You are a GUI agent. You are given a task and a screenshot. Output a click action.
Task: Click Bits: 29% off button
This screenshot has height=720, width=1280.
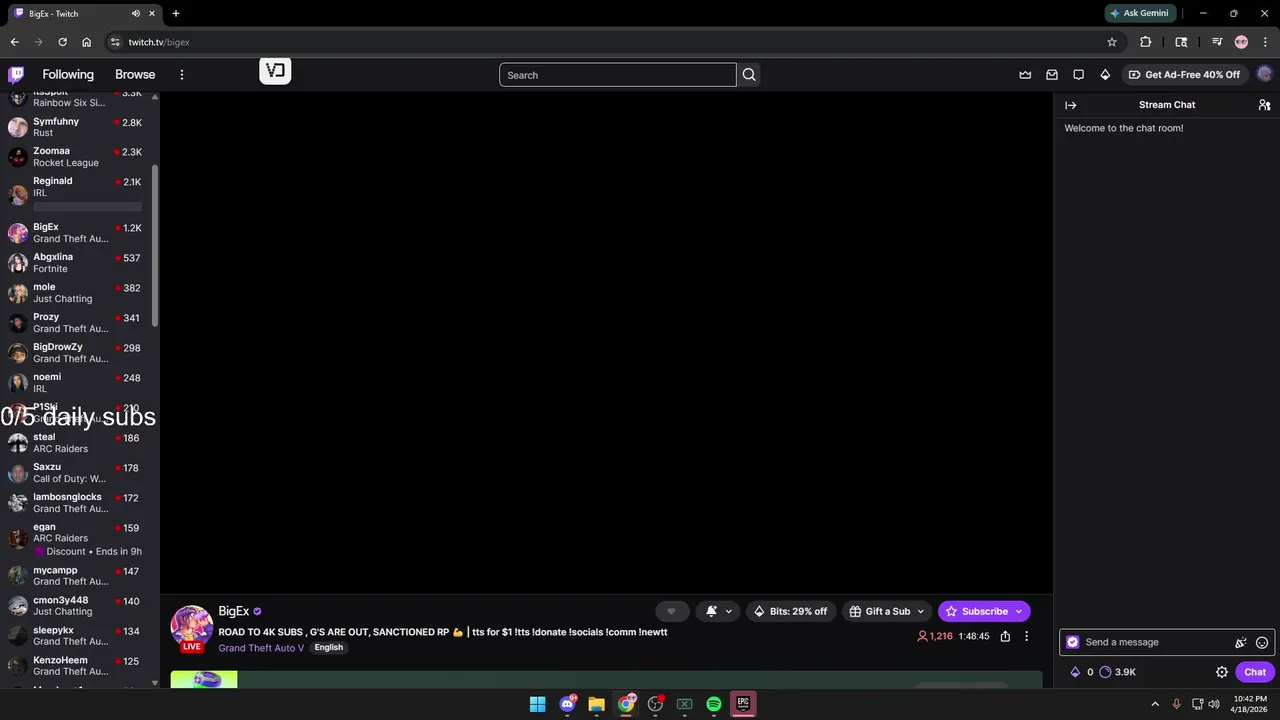click(x=790, y=611)
